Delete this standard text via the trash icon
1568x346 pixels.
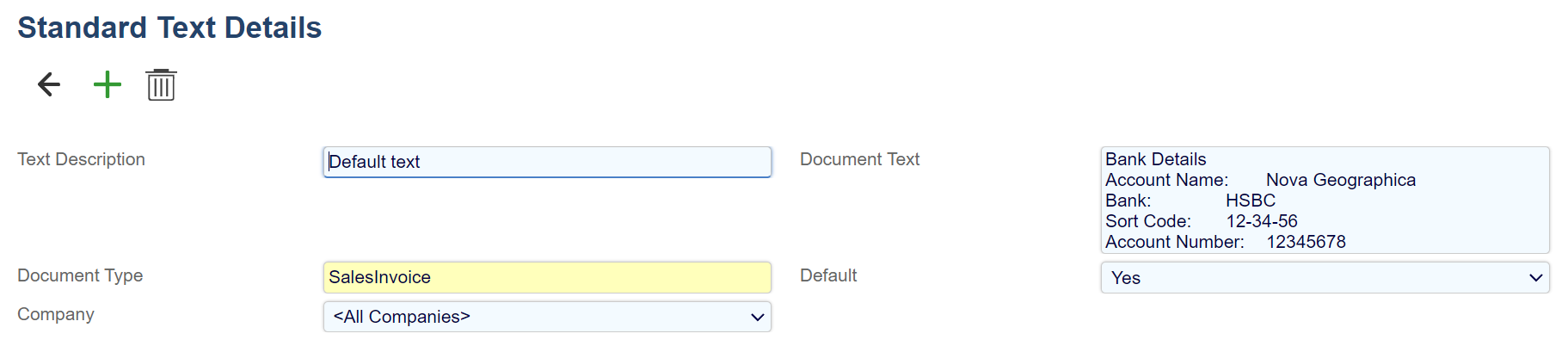pyautogui.click(x=161, y=85)
